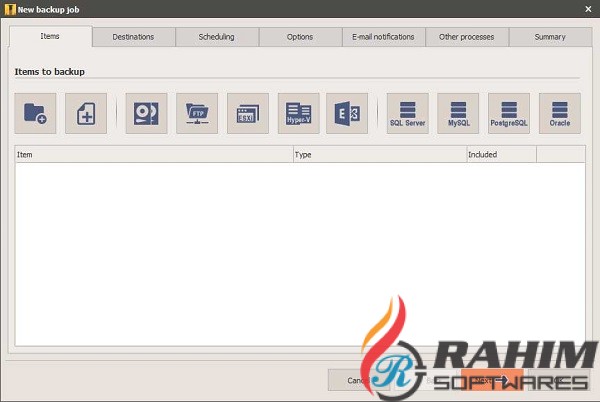Image resolution: width=600 pixels, height=402 pixels.
Task: Open the Summary tab
Action: pyautogui.click(x=550, y=37)
